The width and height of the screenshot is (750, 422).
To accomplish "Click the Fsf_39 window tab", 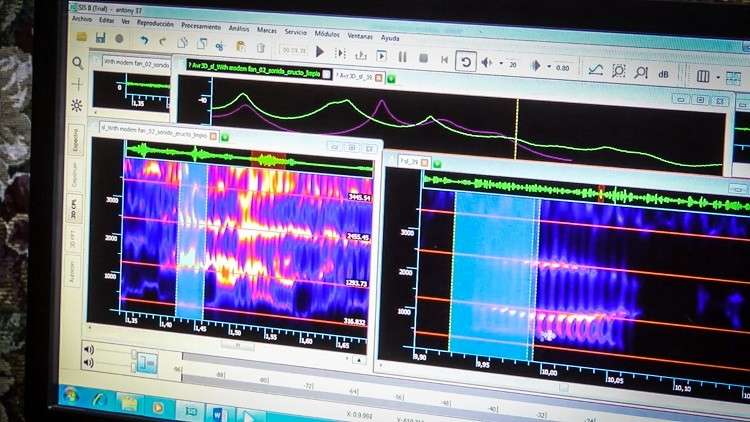I will [408, 162].
